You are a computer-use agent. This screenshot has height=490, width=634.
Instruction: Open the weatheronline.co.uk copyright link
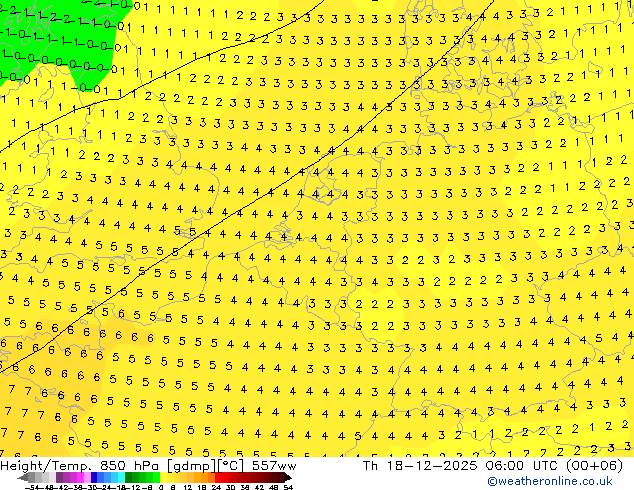click(550, 481)
